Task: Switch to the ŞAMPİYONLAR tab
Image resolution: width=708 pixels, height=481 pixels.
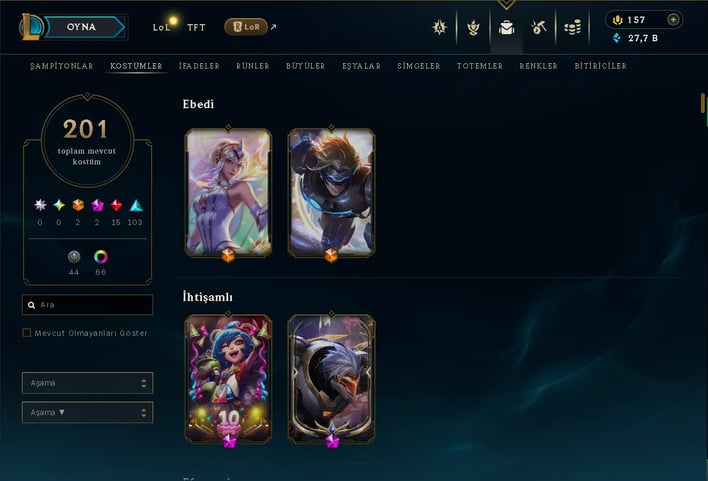Action: click(61, 66)
